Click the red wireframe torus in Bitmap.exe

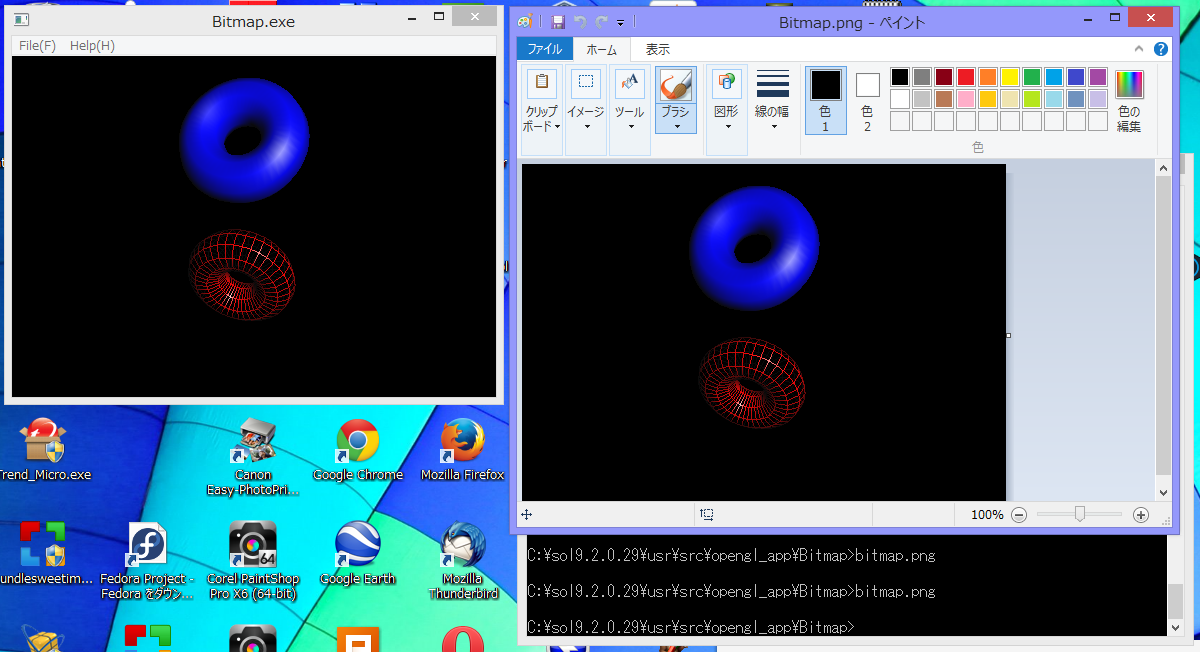pyautogui.click(x=242, y=275)
